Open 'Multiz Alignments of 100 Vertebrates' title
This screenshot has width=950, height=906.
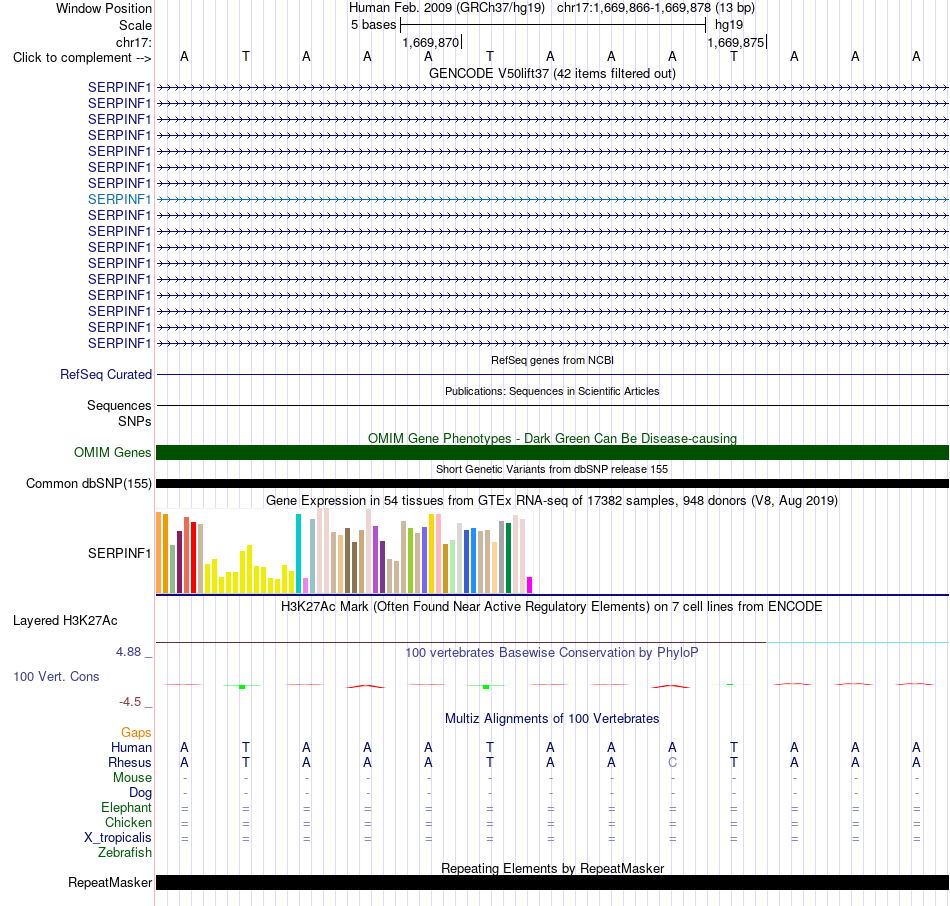pyautogui.click(x=552, y=719)
